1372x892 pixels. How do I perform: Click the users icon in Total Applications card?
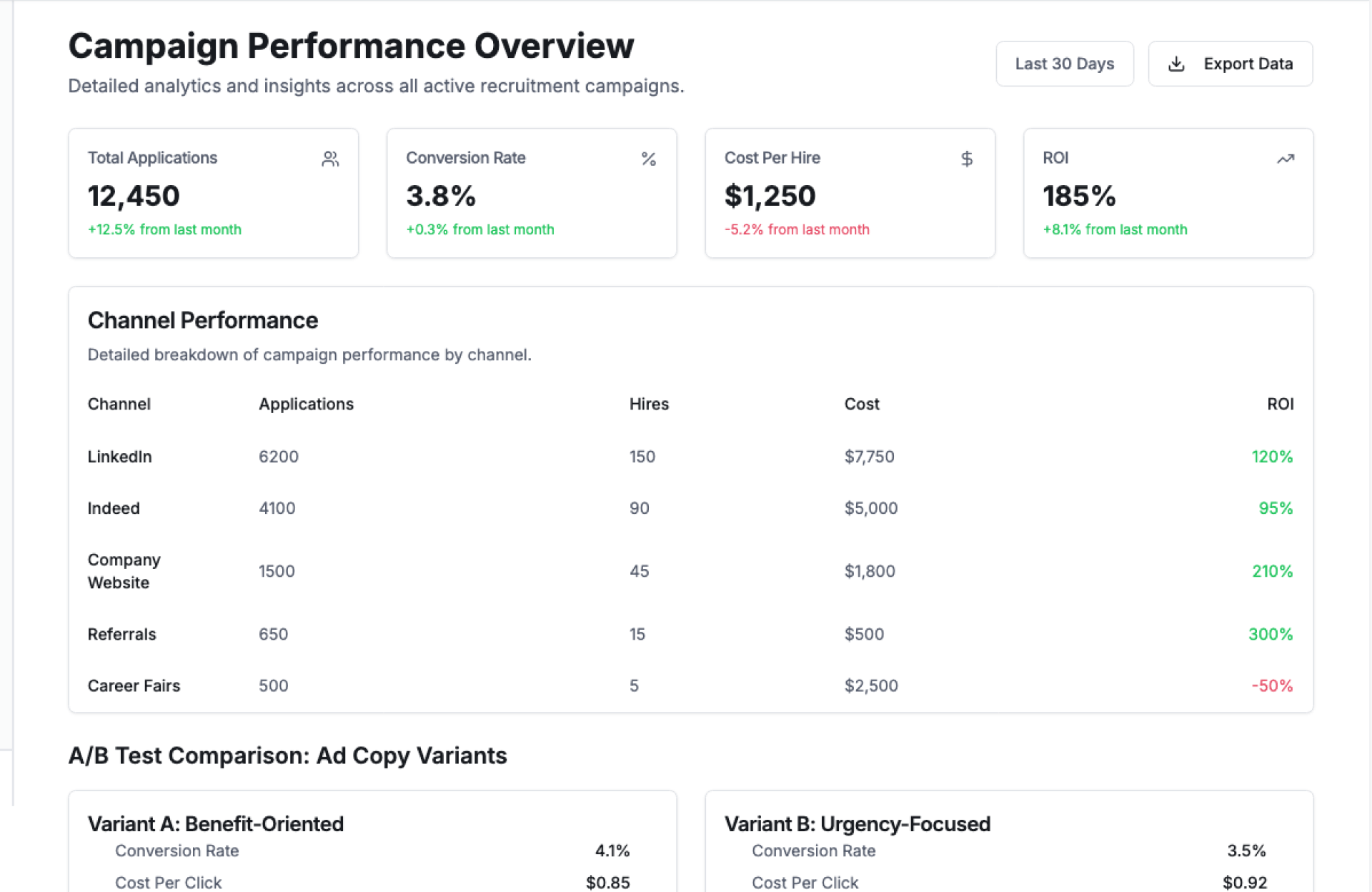[x=330, y=159]
